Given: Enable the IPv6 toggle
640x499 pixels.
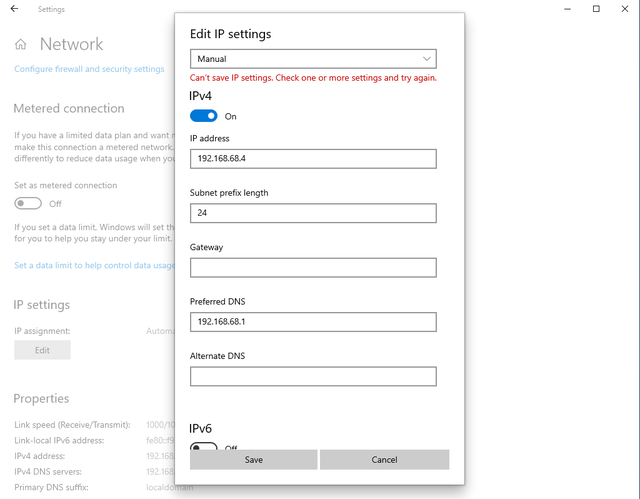Looking at the screenshot, I should 203,448.
